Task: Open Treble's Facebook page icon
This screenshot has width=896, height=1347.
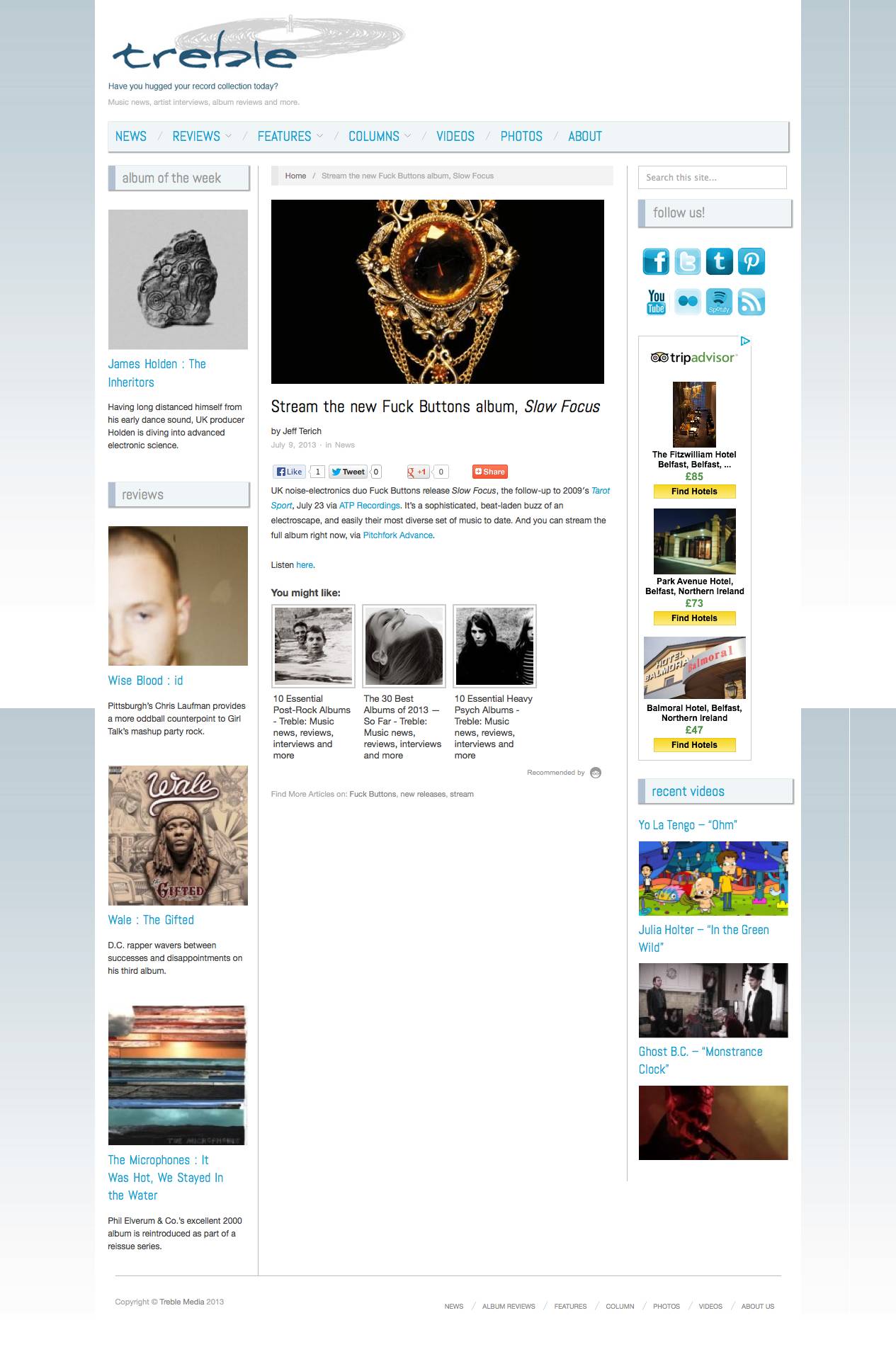Action: (x=656, y=261)
